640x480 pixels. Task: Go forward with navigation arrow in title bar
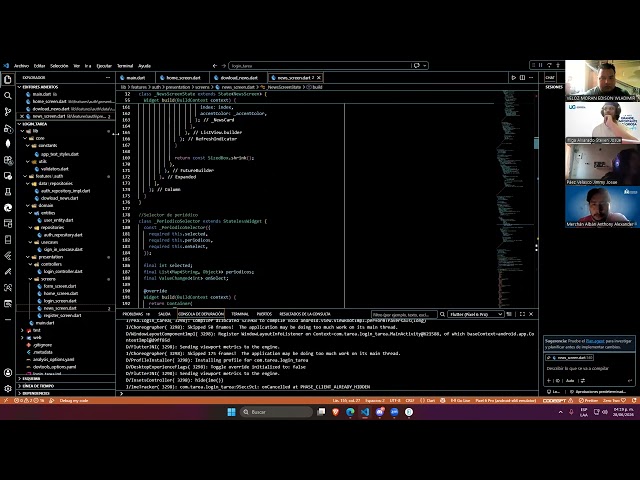pos(223,65)
